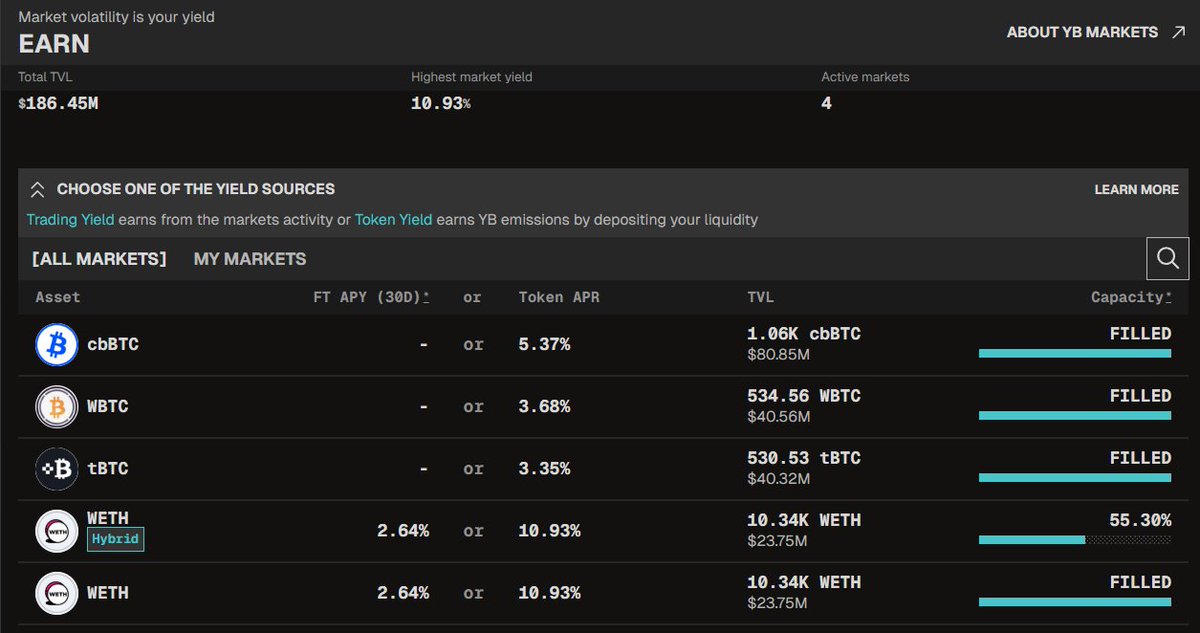Click the $40.32M TVL amount
1200x633 pixels.
pos(778,478)
